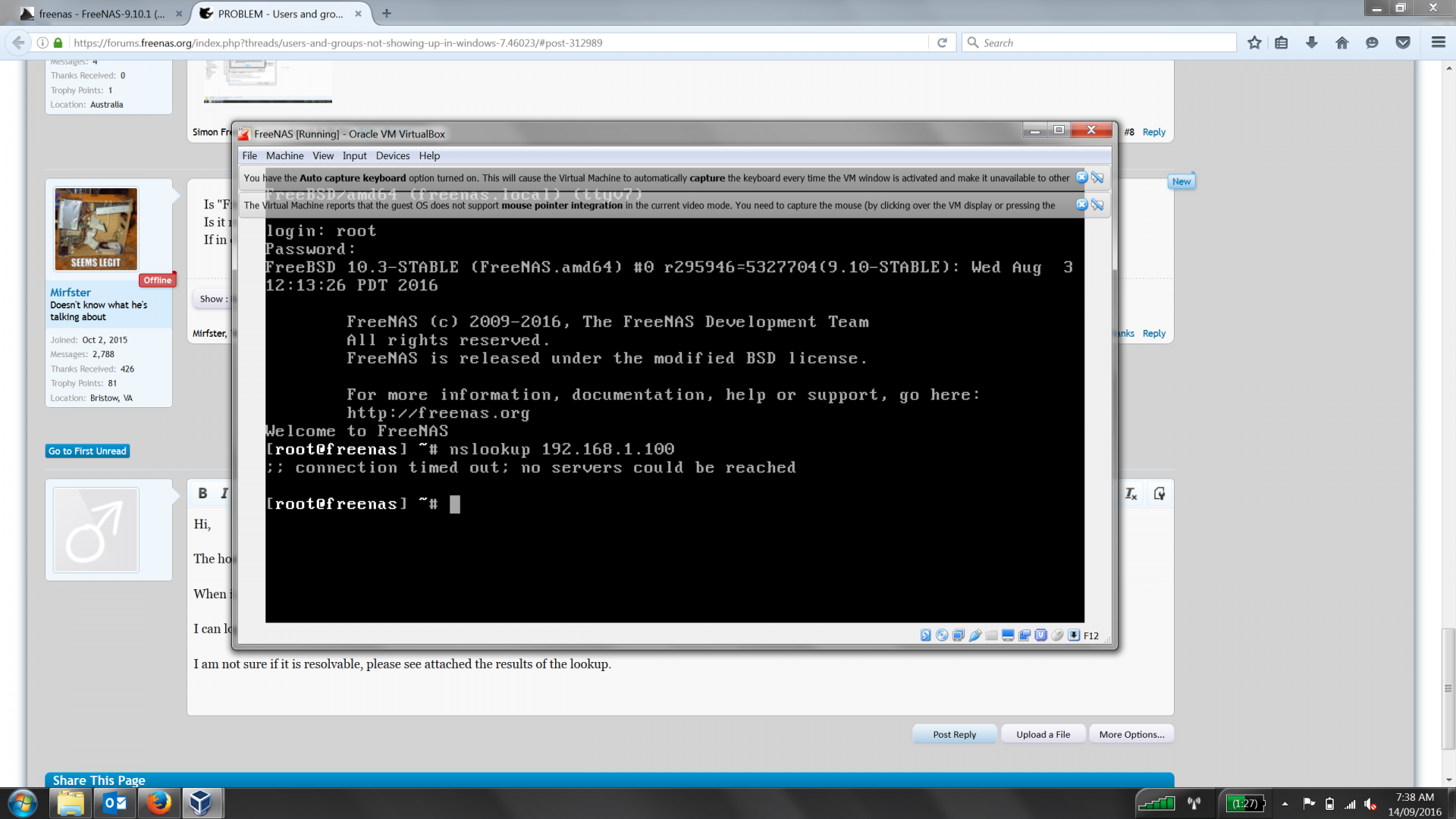Close the freenas - FreeNAS-9.10.1 tab

tap(179, 14)
